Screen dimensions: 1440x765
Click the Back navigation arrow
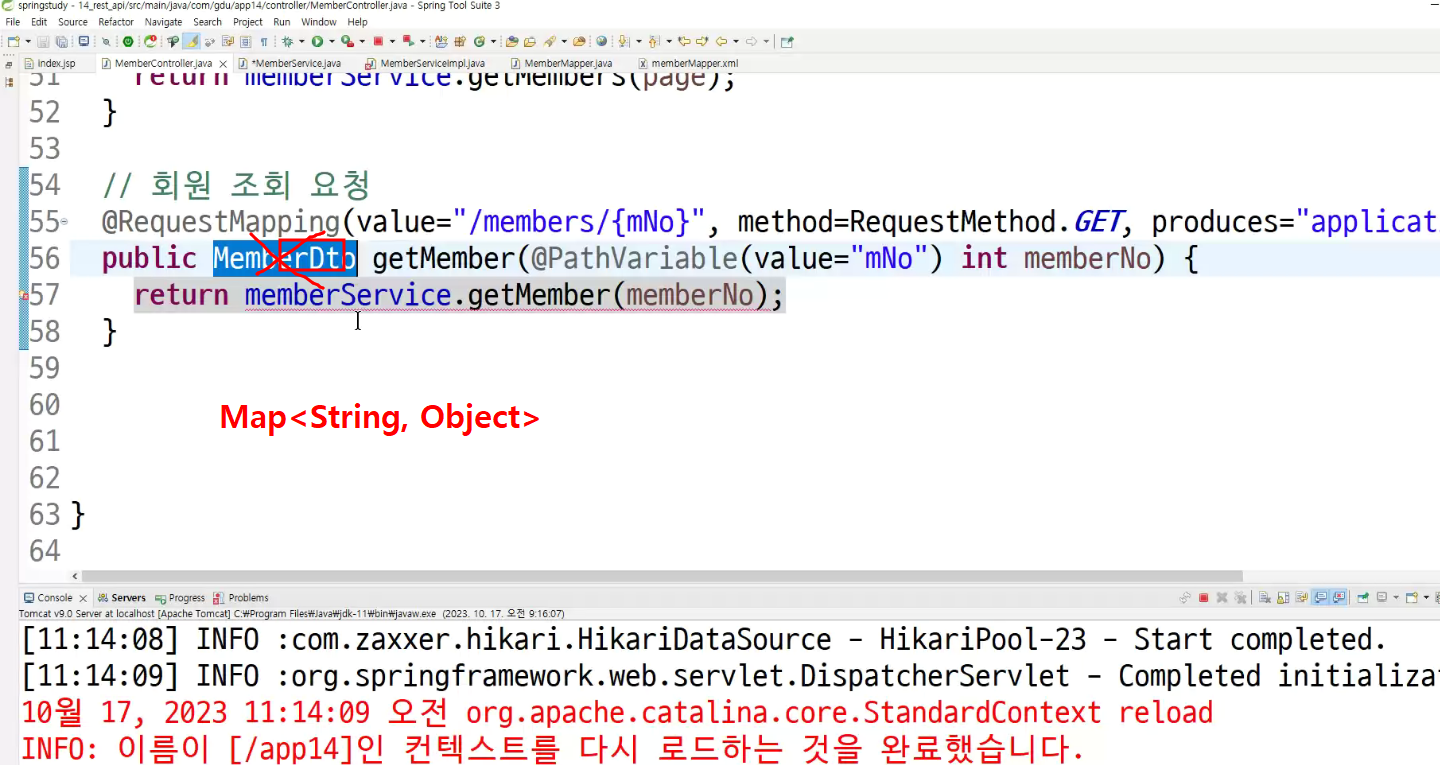point(722,42)
